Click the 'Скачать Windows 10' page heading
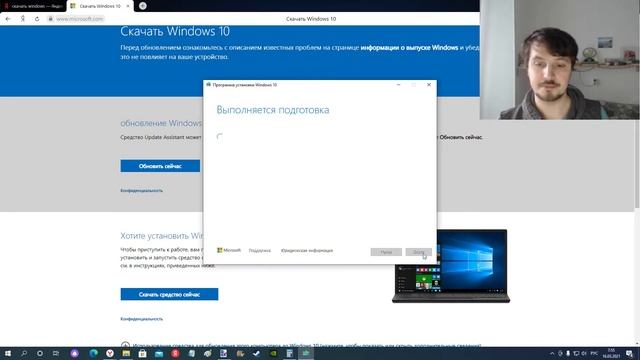Image resolution: width=640 pixels, height=360 pixels. 175,31
